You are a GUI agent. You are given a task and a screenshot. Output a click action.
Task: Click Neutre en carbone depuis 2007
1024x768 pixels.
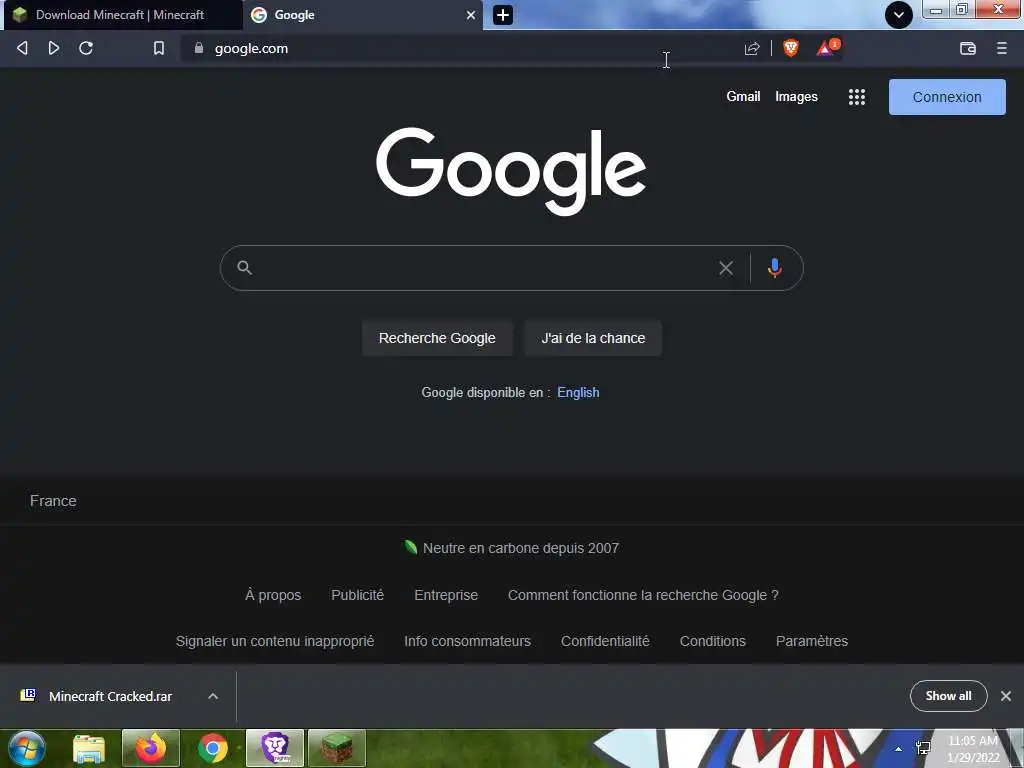(x=520, y=549)
